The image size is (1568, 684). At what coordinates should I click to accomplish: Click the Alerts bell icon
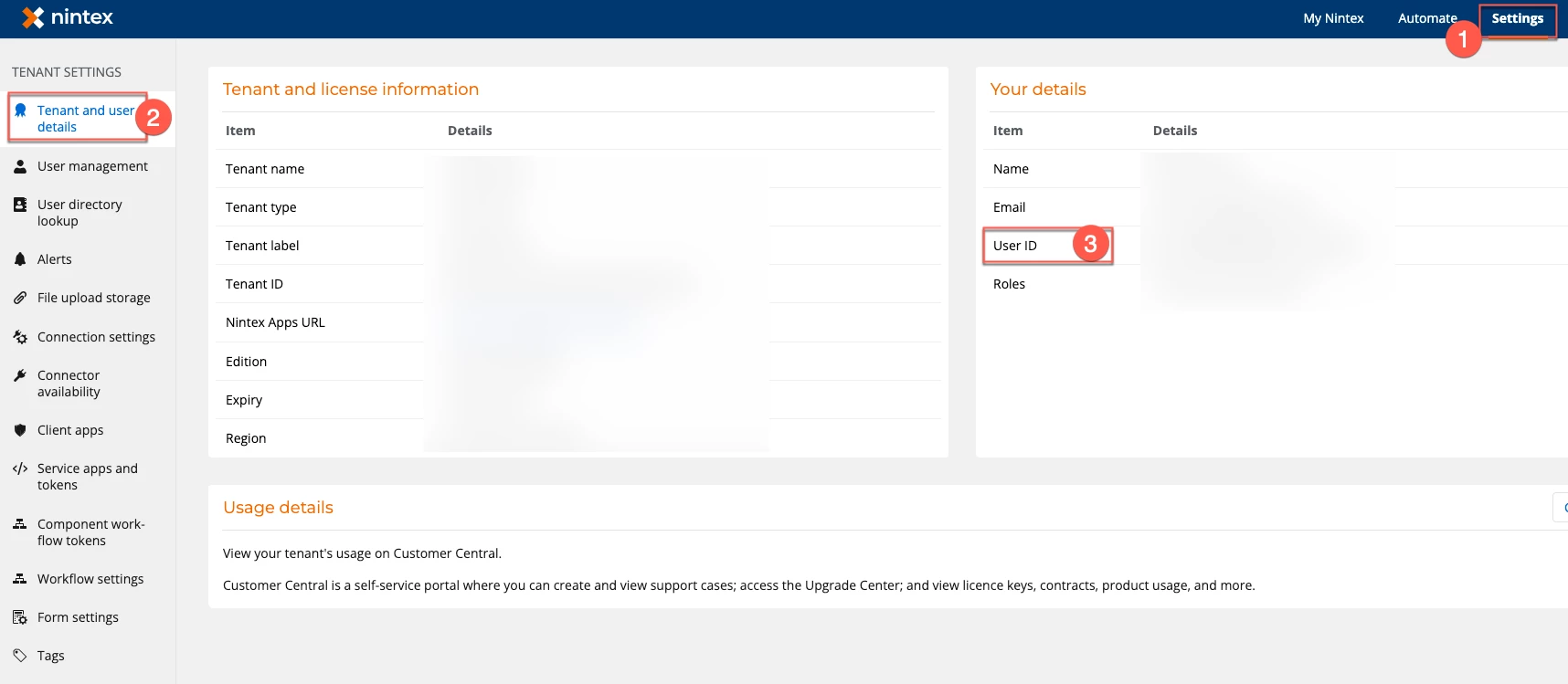(20, 259)
